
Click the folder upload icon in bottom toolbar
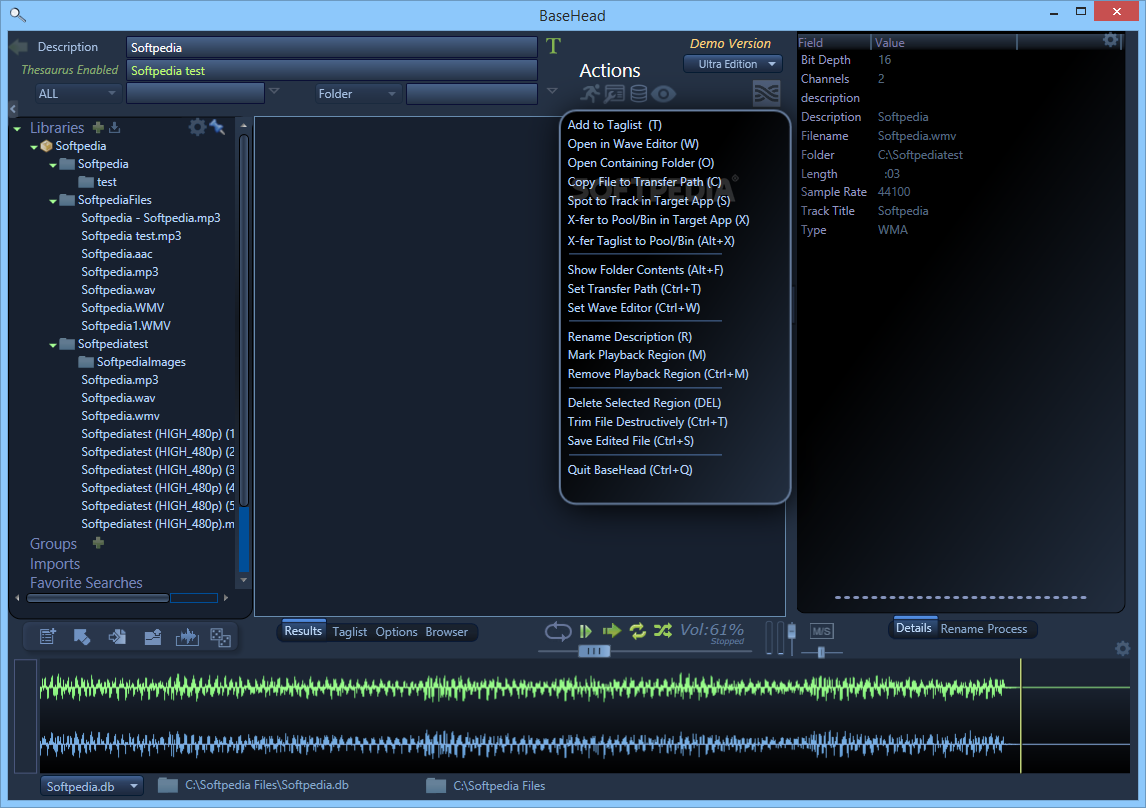153,637
